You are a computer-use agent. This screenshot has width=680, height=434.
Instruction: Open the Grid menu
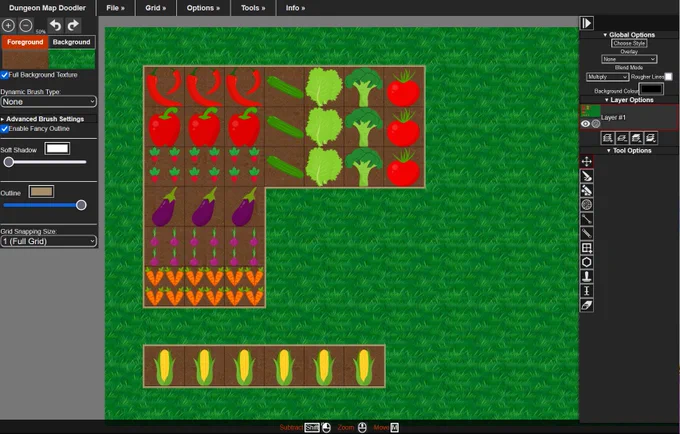(156, 8)
